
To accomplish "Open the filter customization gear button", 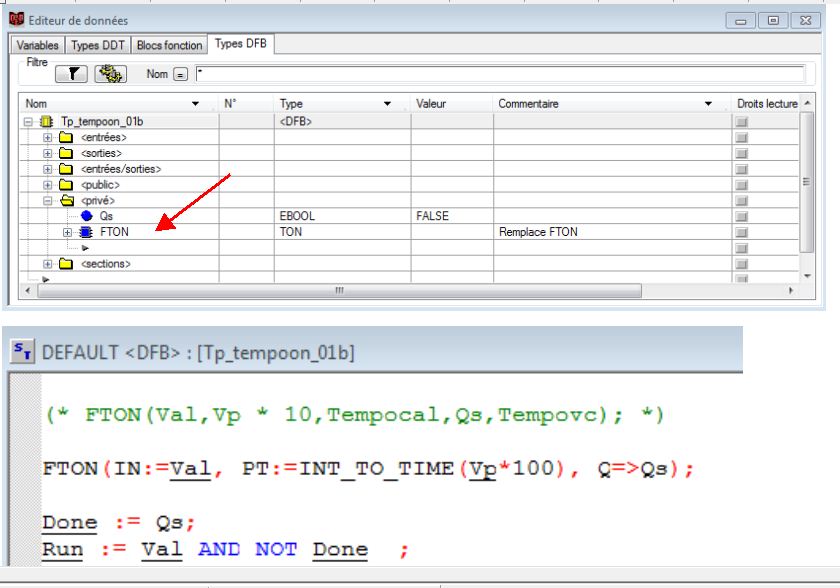I will click(109, 74).
